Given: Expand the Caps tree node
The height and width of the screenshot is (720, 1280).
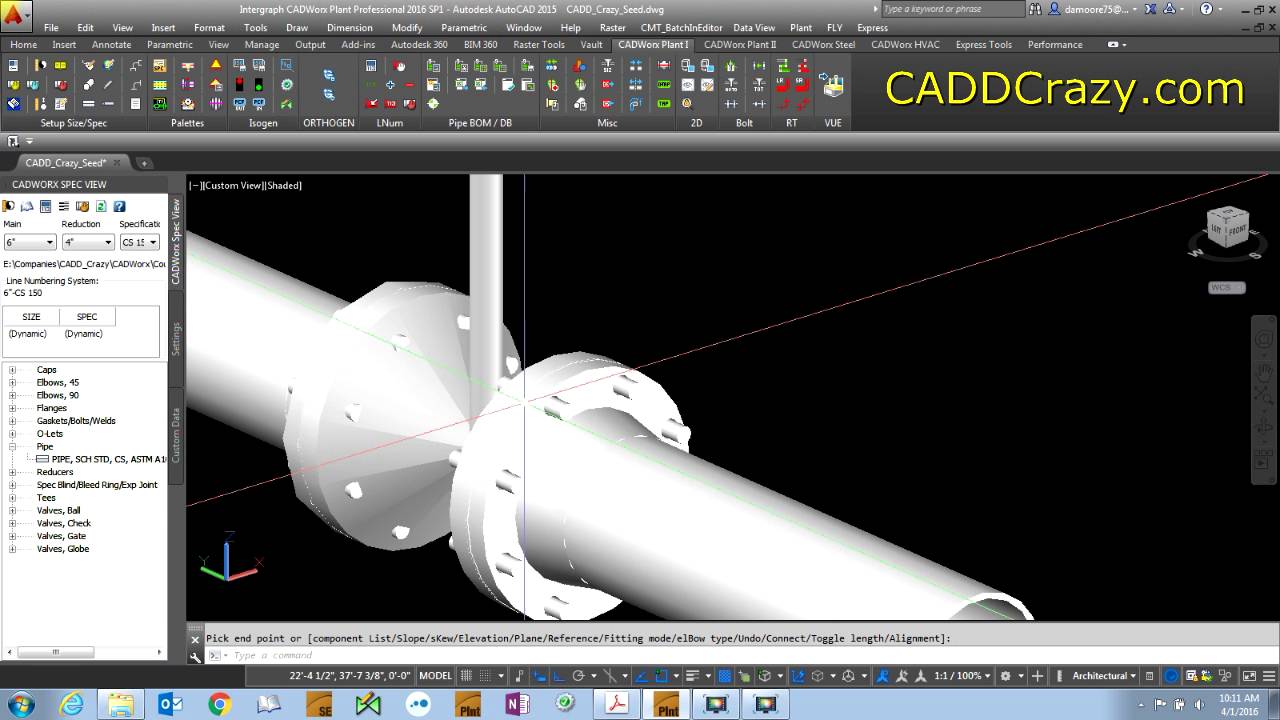Looking at the screenshot, I should (x=13, y=370).
